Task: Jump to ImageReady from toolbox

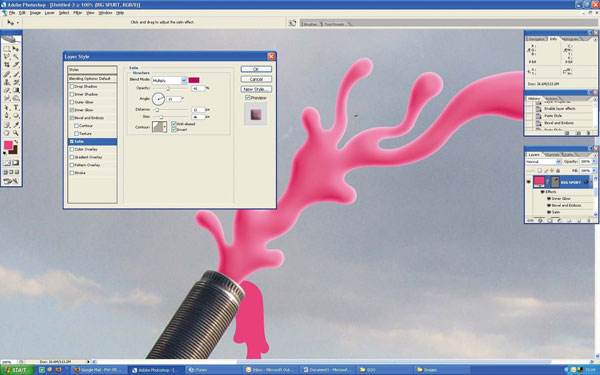Action: coord(11,181)
